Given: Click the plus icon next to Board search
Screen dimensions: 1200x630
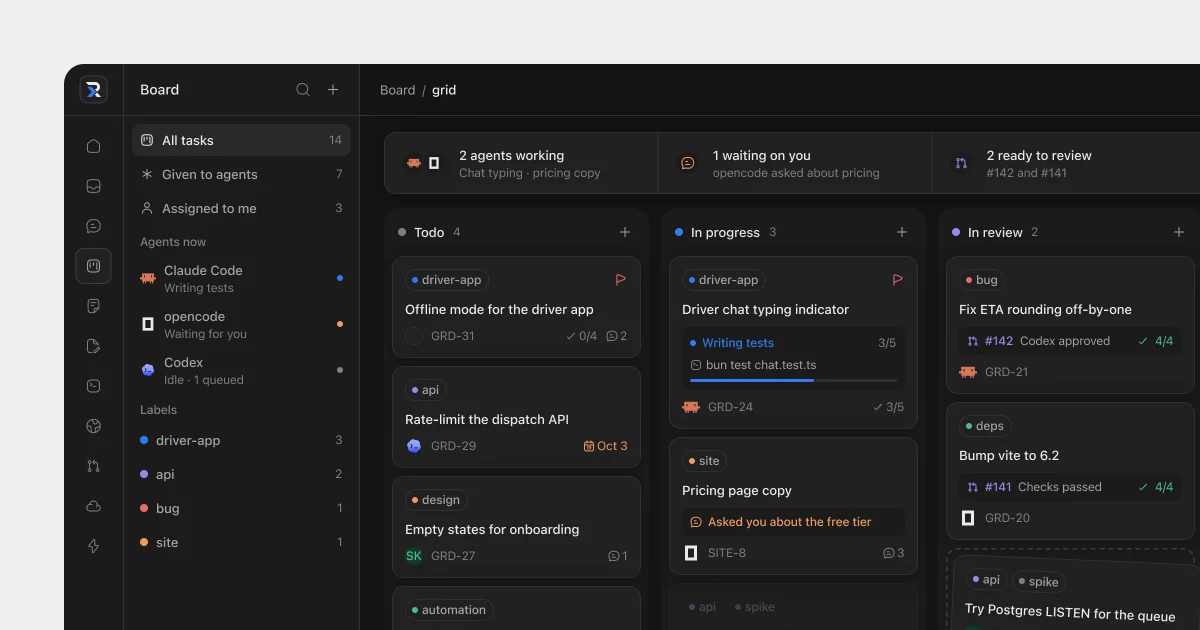Looking at the screenshot, I should click(333, 90).
